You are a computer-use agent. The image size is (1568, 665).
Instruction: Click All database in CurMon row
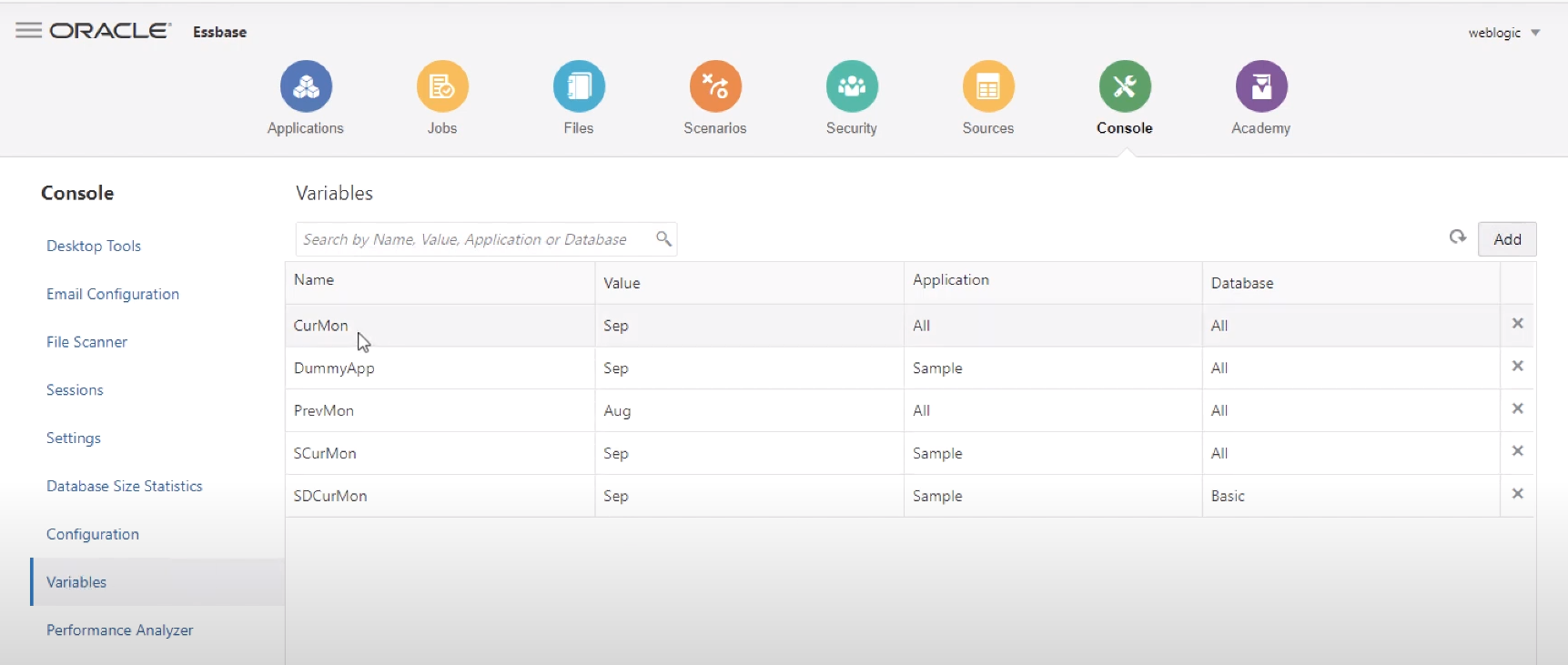tap(1219, 326)
